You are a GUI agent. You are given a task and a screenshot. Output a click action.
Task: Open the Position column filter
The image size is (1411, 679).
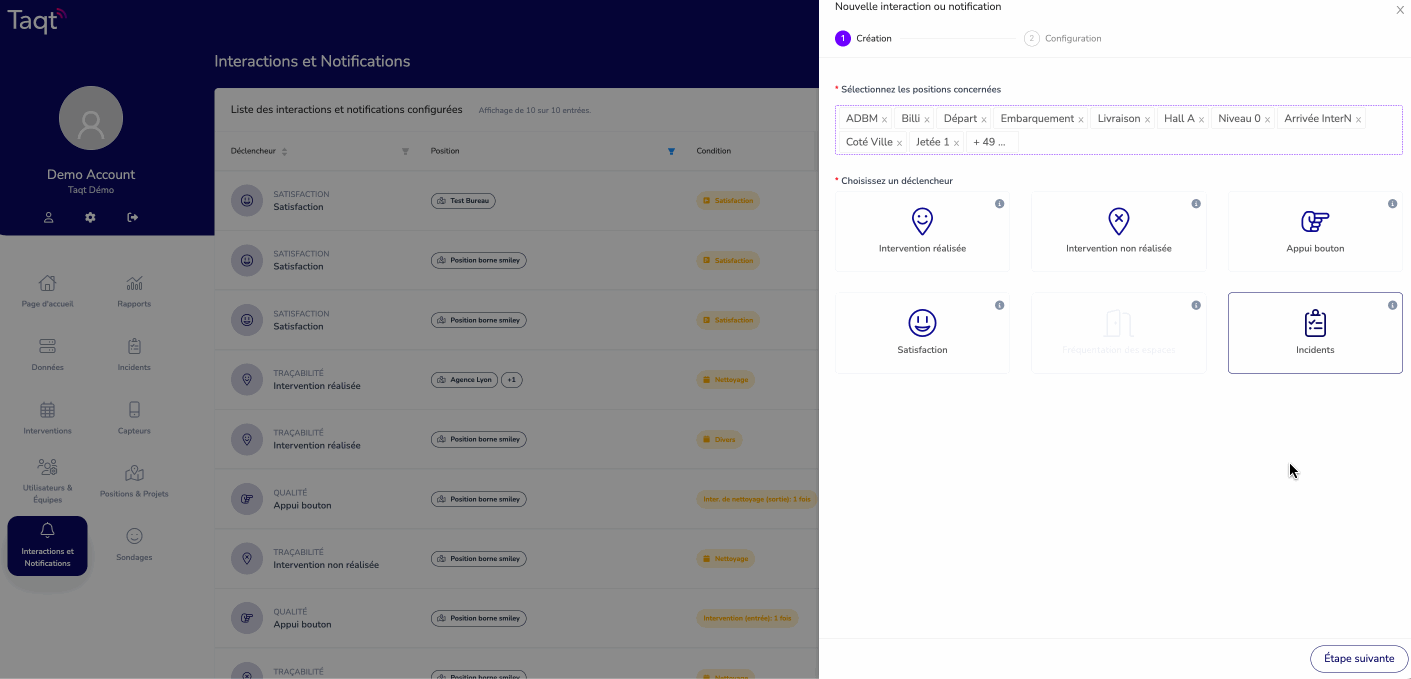click(671, 152)
